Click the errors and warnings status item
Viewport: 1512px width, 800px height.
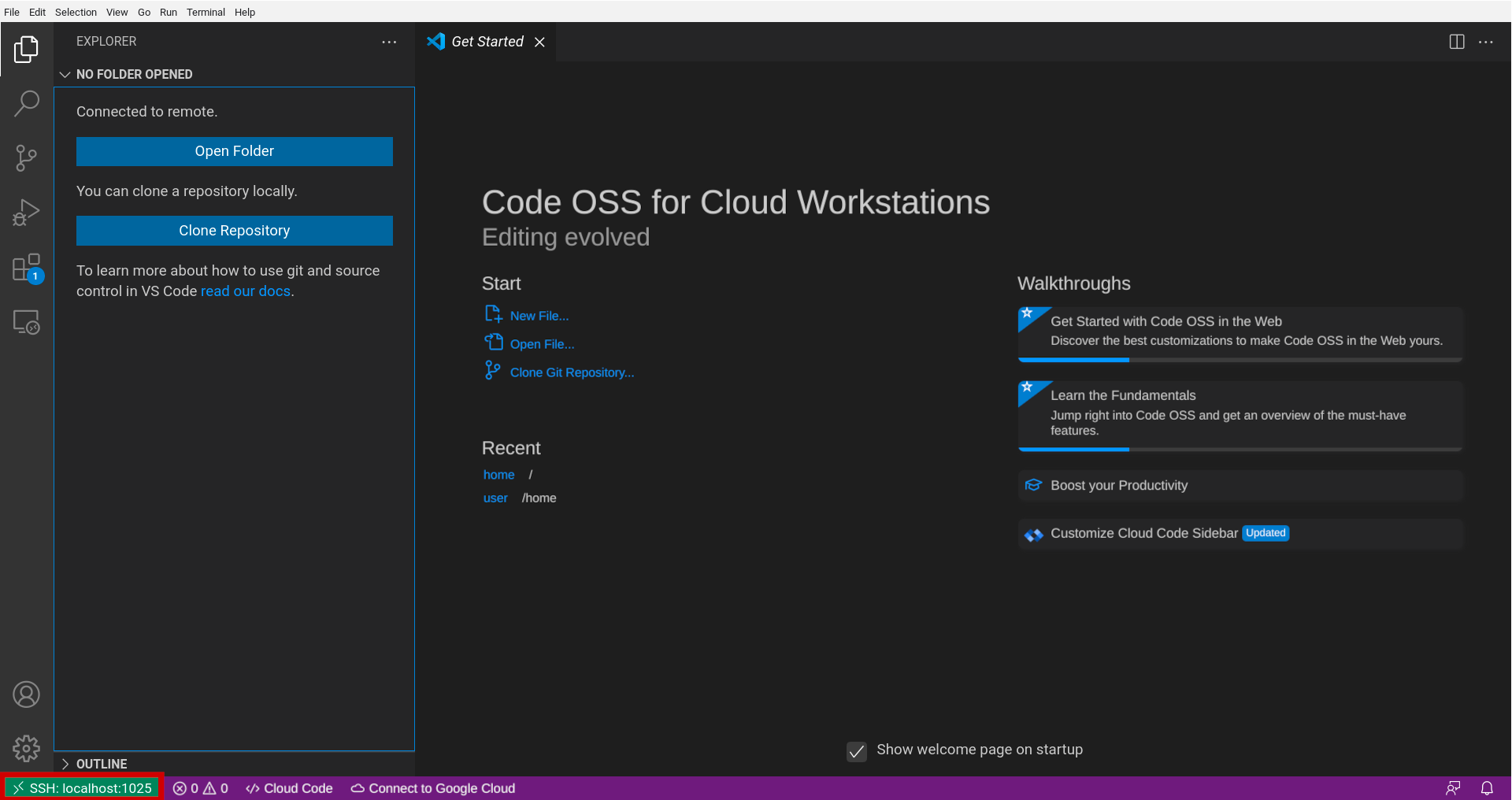pos(200,787)
